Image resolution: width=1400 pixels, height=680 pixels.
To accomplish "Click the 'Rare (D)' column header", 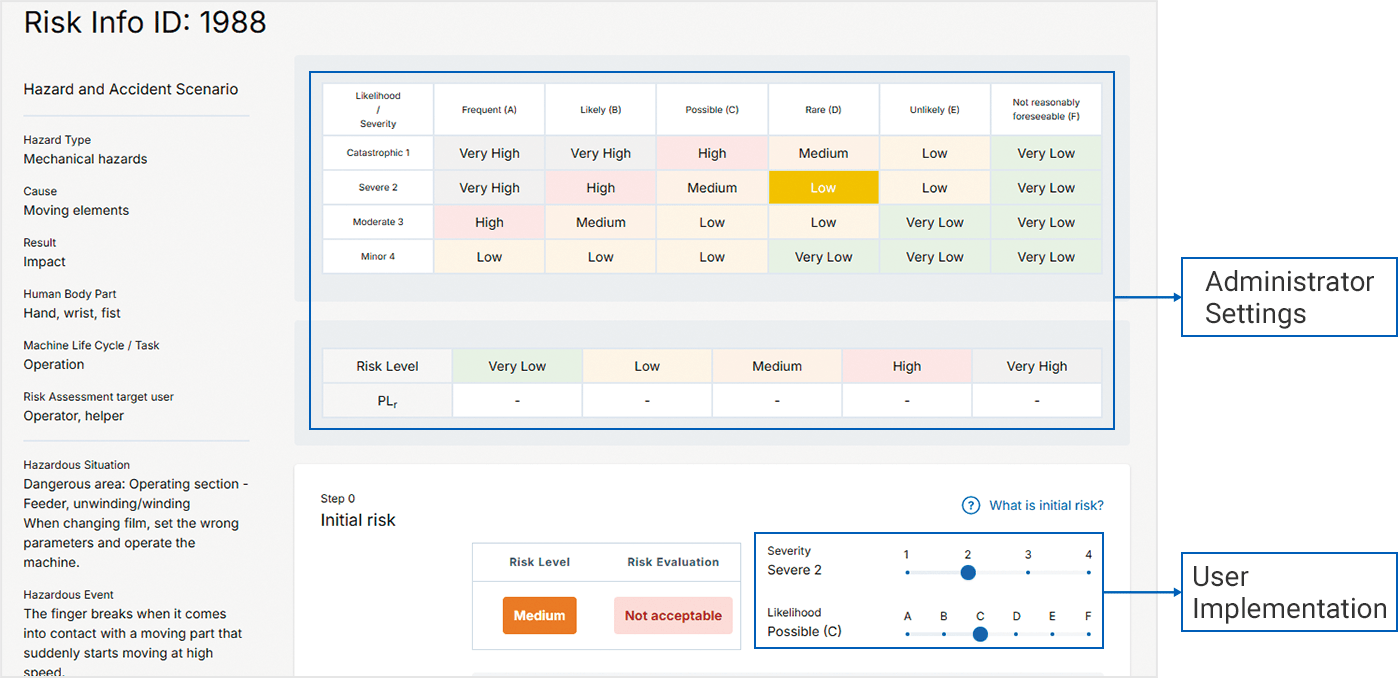I will coord(824,109).
